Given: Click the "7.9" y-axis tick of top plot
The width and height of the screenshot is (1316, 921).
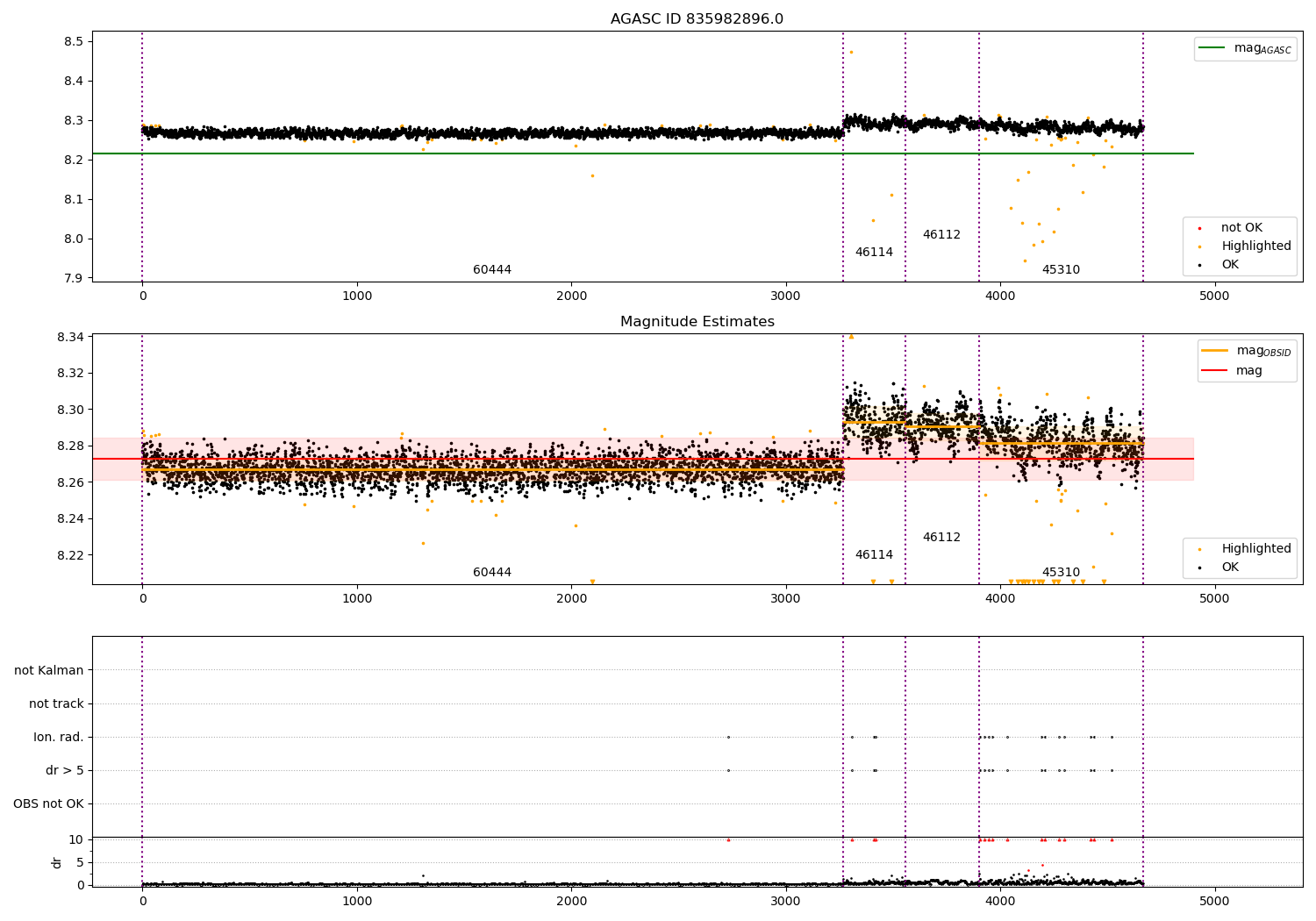Looking at the screenshot, I should pos(74,278).
